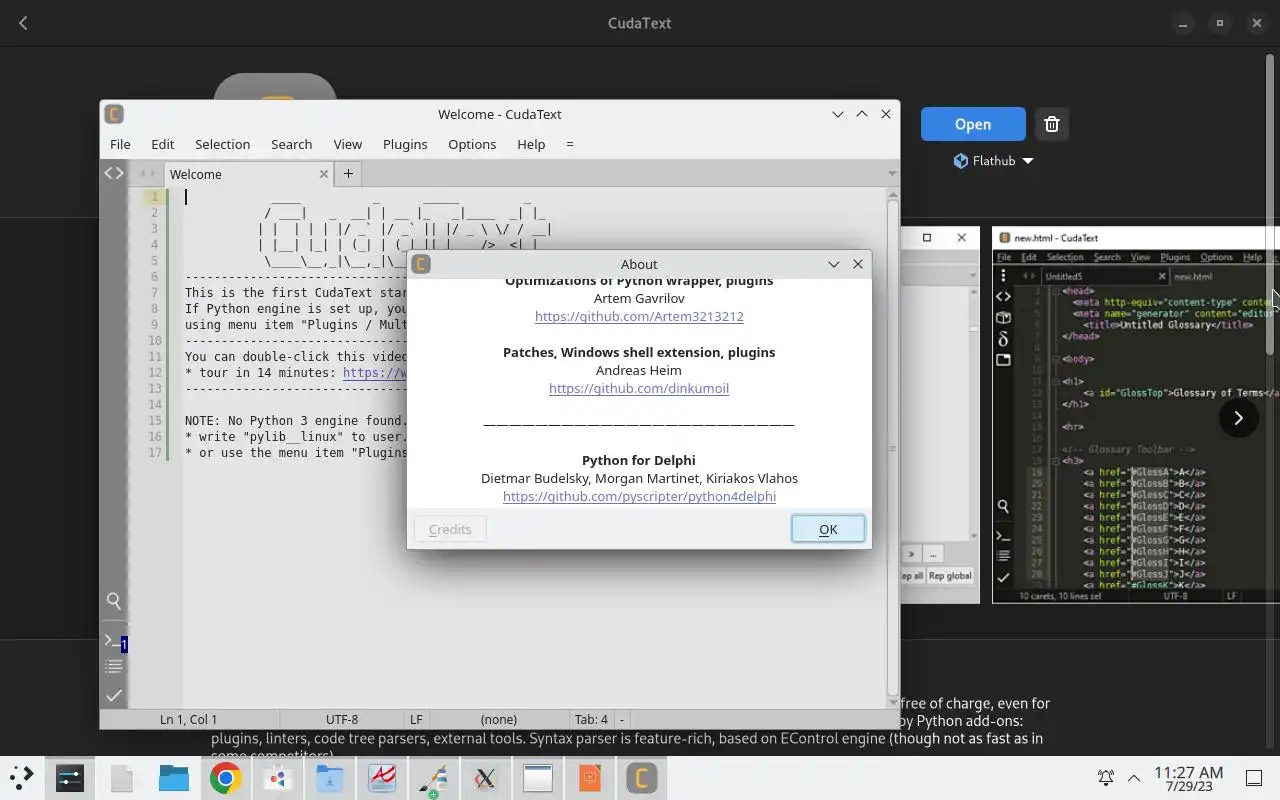The height and width of the screenshot is (800, 1280).
Task: Show hidden system tray icons arrow
Action: pyautogui.click(x=1133, y=778)
